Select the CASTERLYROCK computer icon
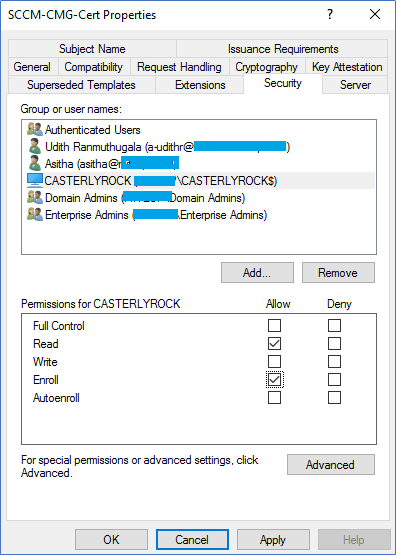396x555 pixels. tap(35, 181)
